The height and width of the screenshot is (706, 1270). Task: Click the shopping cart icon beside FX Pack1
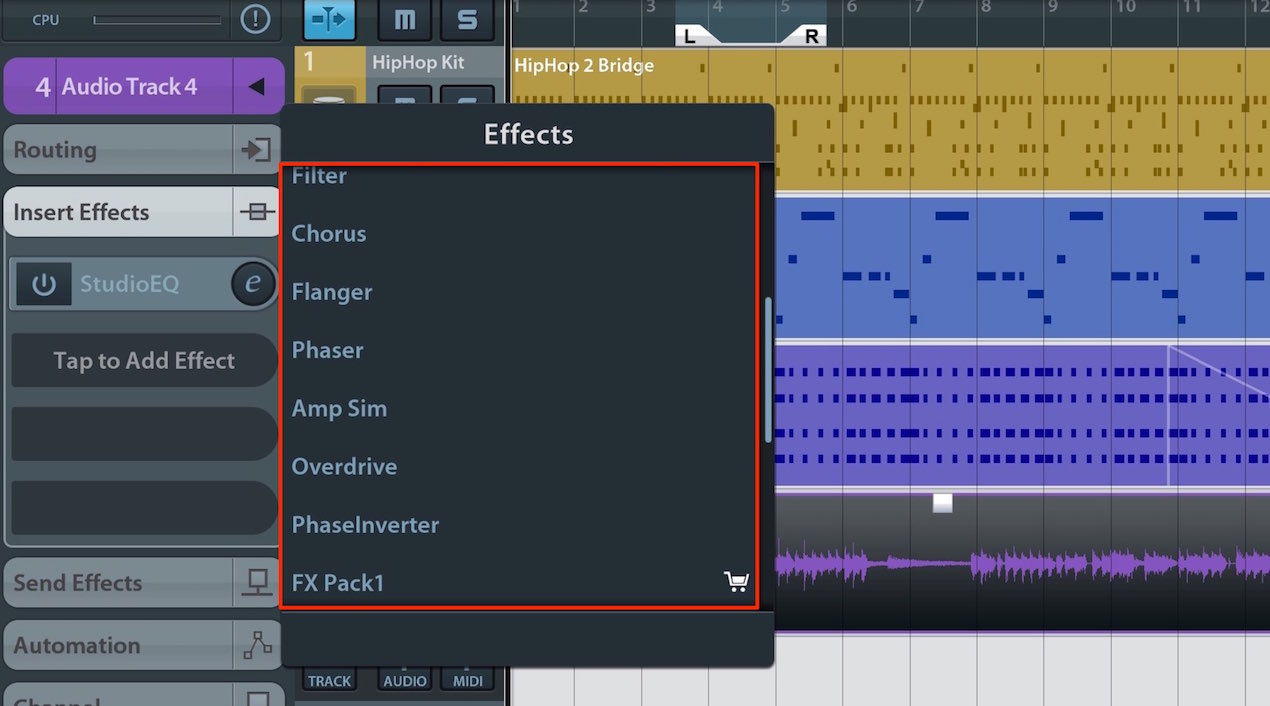click(x=736, y=582)
